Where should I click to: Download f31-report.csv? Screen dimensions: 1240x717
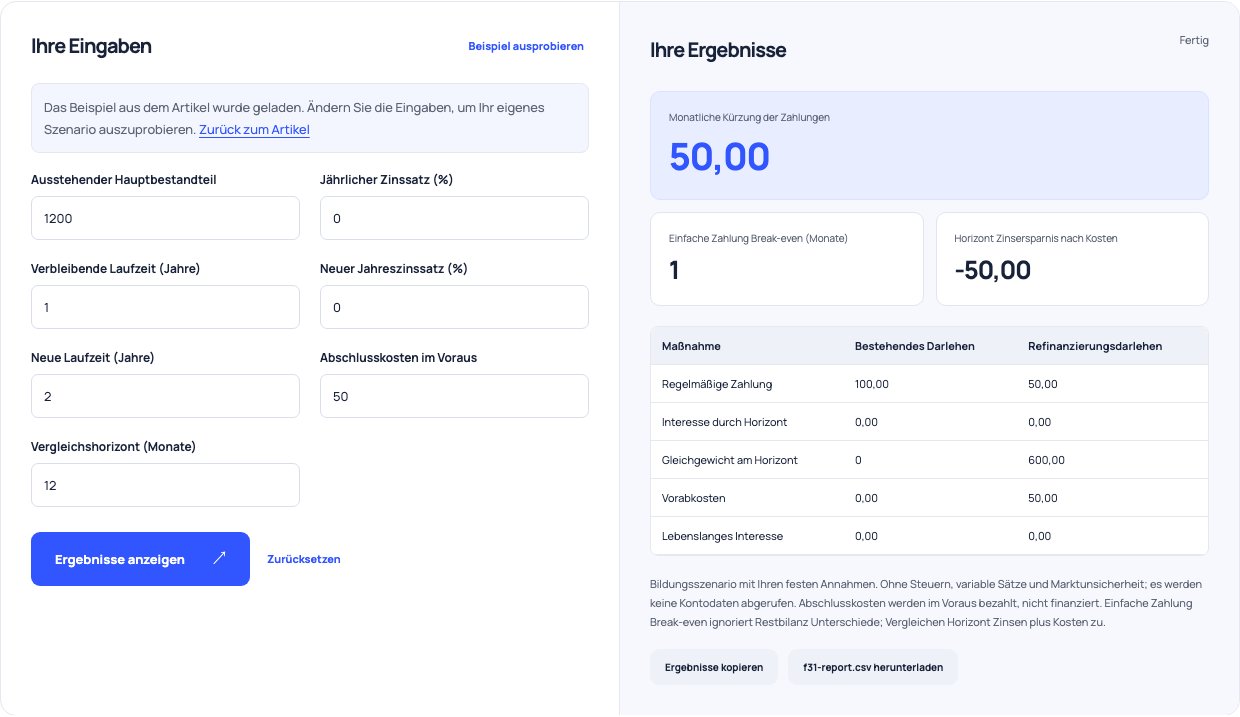[873, 667]
